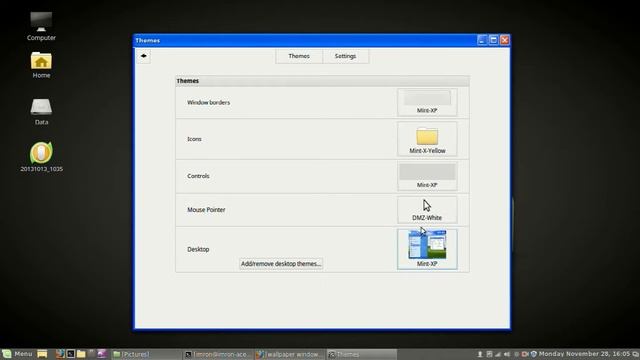
Task: Maximize the Themes window
Action: point(493,40)
